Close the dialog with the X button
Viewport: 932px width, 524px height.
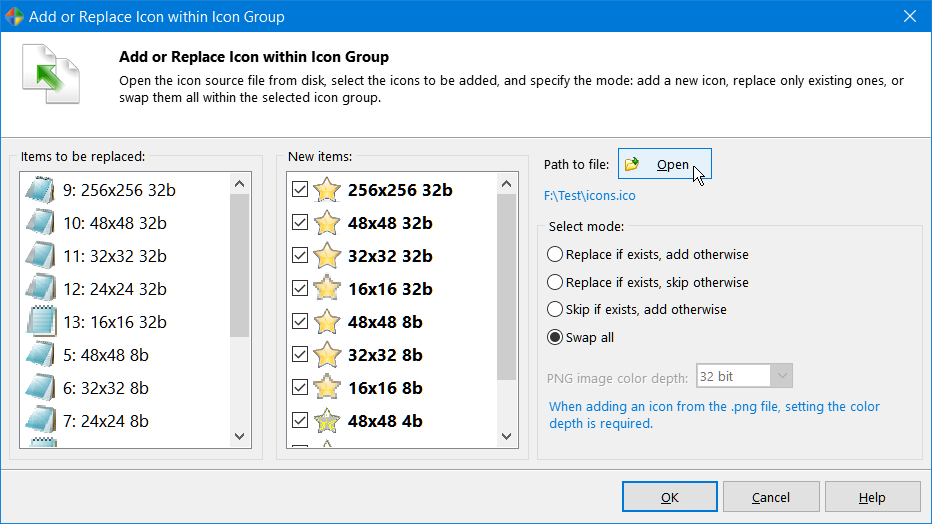910,16
